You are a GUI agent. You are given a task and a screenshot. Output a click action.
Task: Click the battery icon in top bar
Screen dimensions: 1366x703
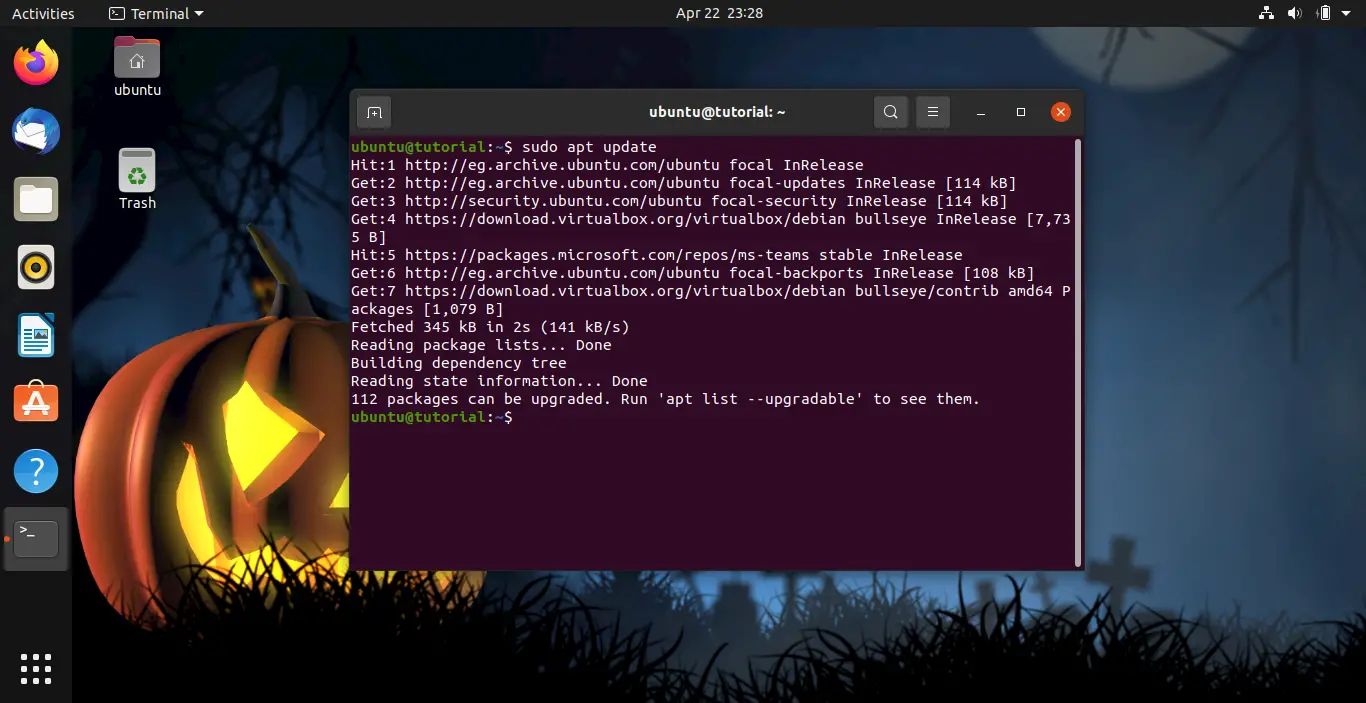point(1325,13)
